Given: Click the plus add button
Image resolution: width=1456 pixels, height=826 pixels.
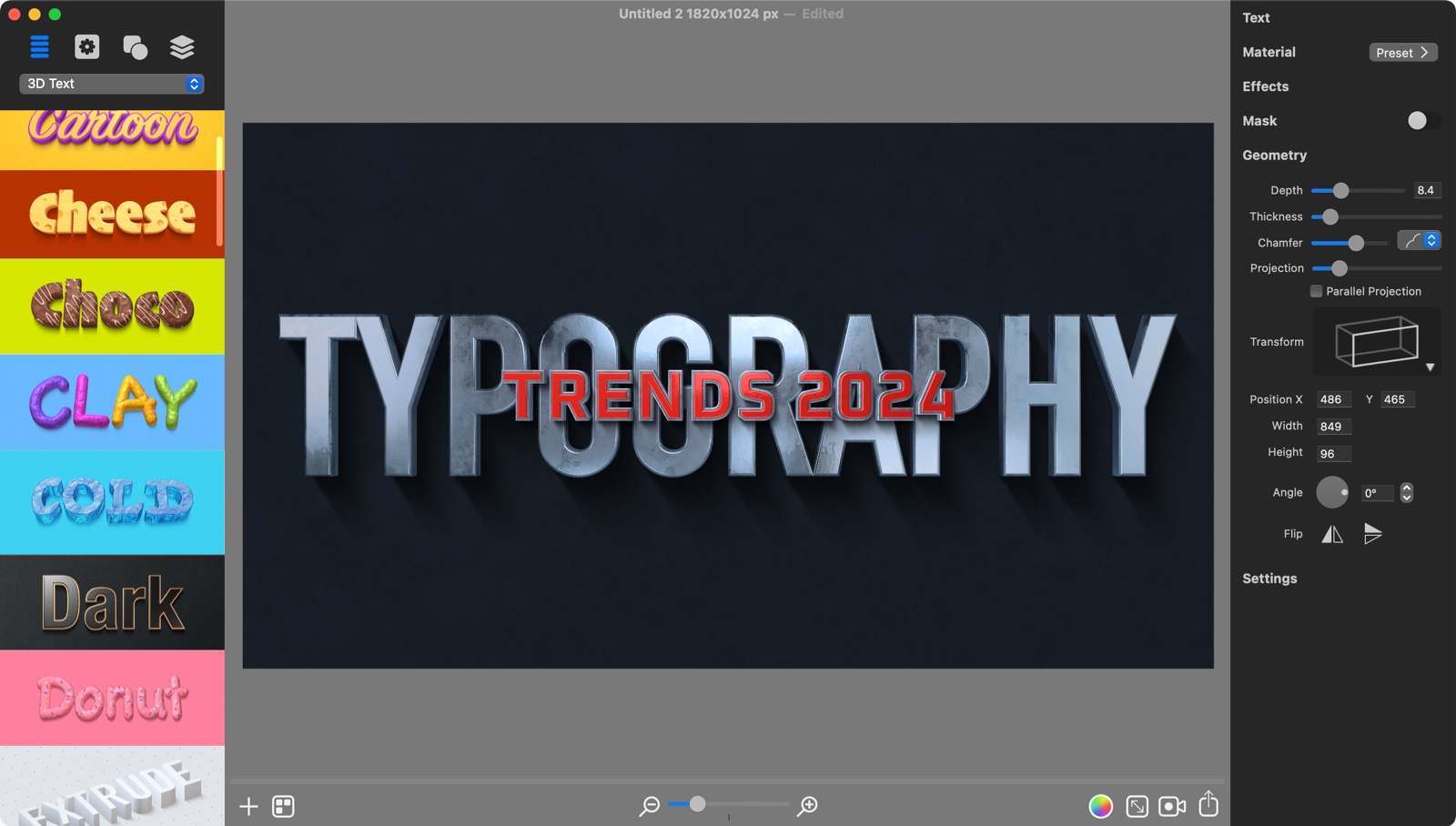Looking at the screenshot, I should (x=248, y=806).
